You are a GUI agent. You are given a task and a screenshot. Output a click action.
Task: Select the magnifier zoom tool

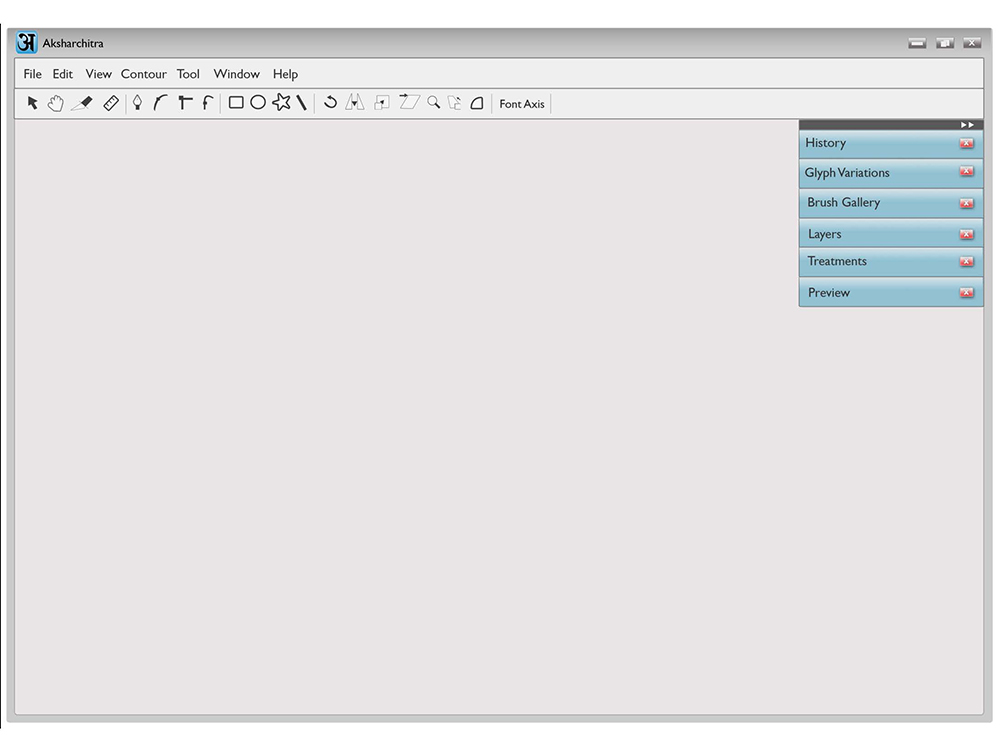pos(434,102)
